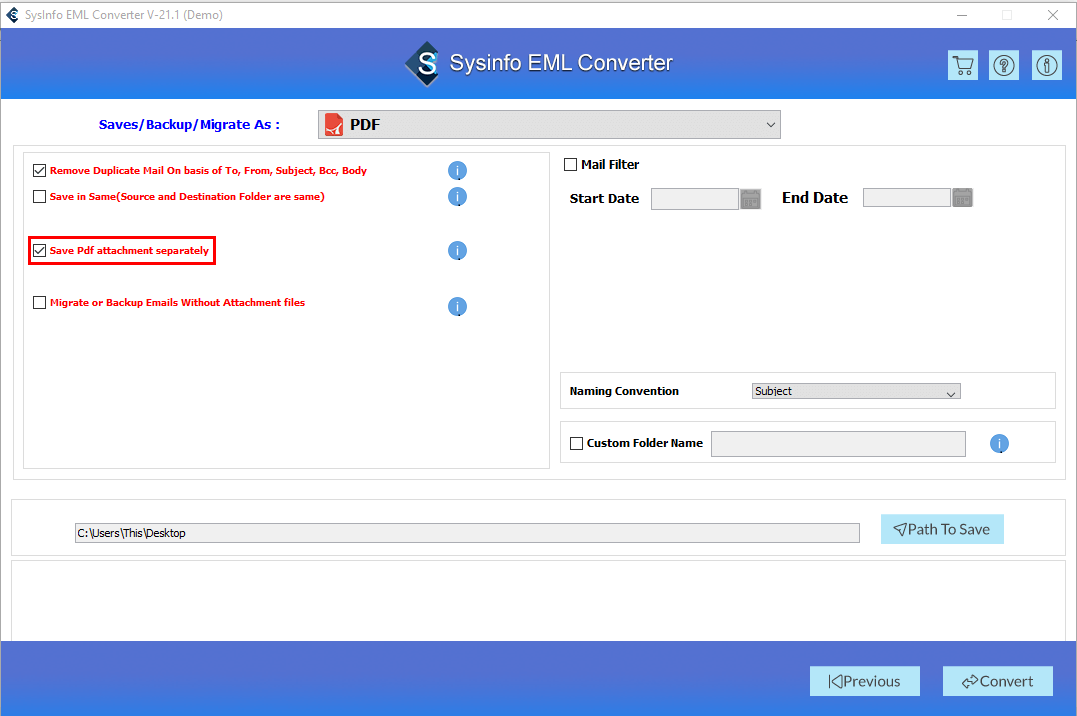Click the Path To Save button
1077x716 pixels.
(x=942, y=529)
